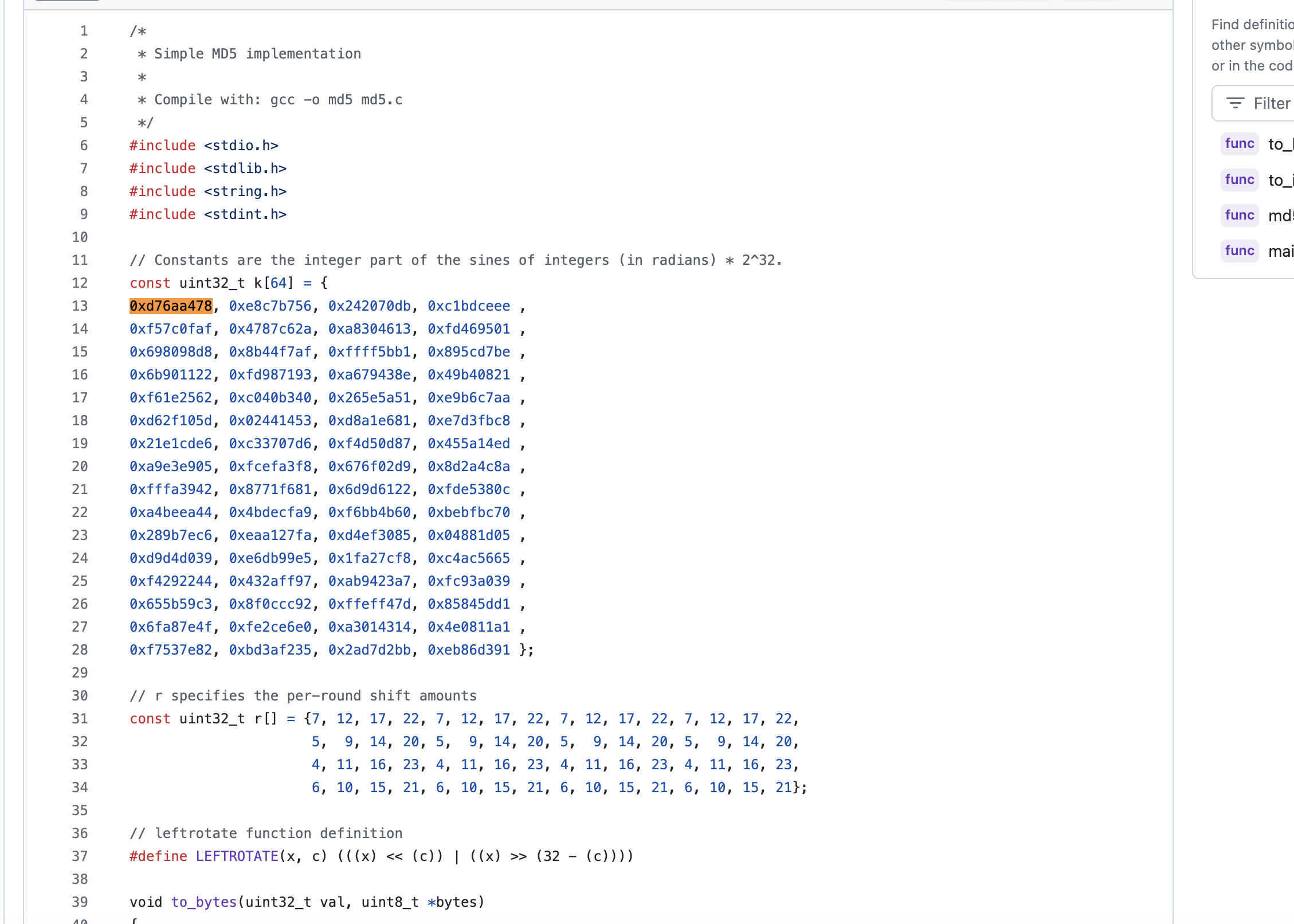The image size is (1294, 924).
Task: Click the to_bytes function name on line 39
Action: 204,902
